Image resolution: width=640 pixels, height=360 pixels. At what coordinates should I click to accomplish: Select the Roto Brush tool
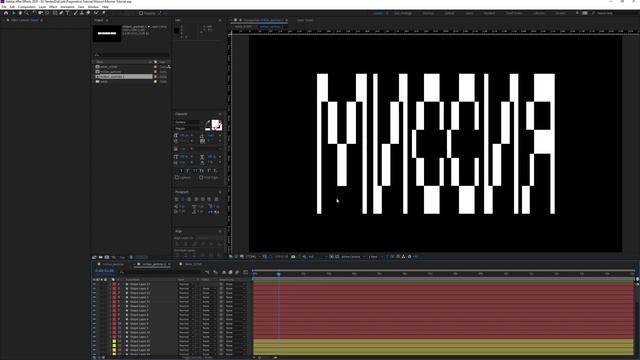point(96,13)
